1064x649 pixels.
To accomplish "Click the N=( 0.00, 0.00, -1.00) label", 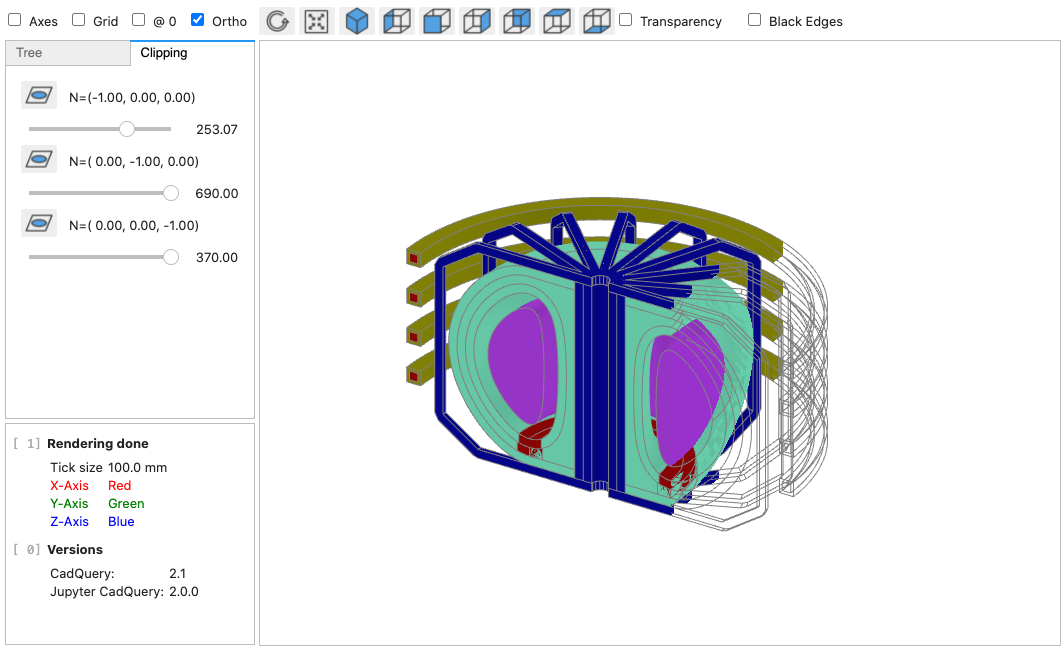I will point(134,225).
